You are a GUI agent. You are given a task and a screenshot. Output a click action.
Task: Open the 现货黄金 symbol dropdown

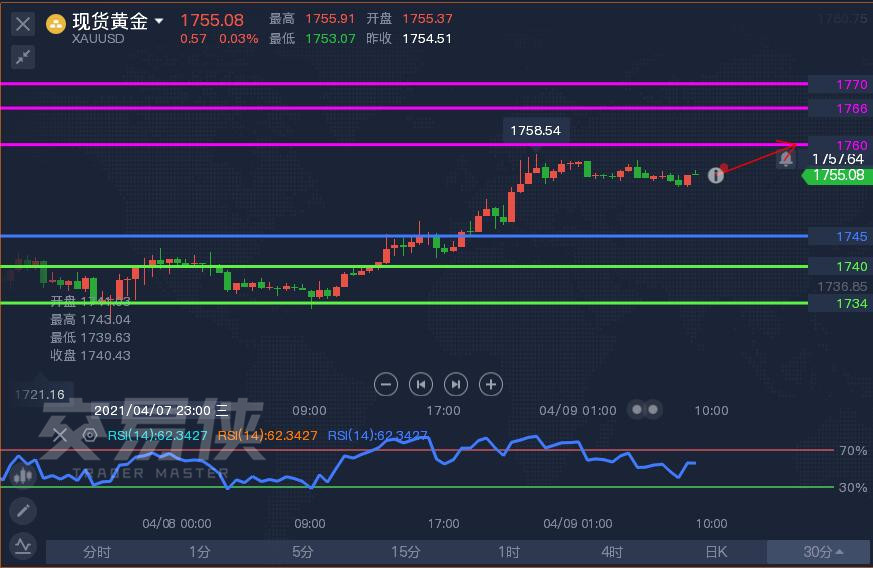tap(159, 22)
